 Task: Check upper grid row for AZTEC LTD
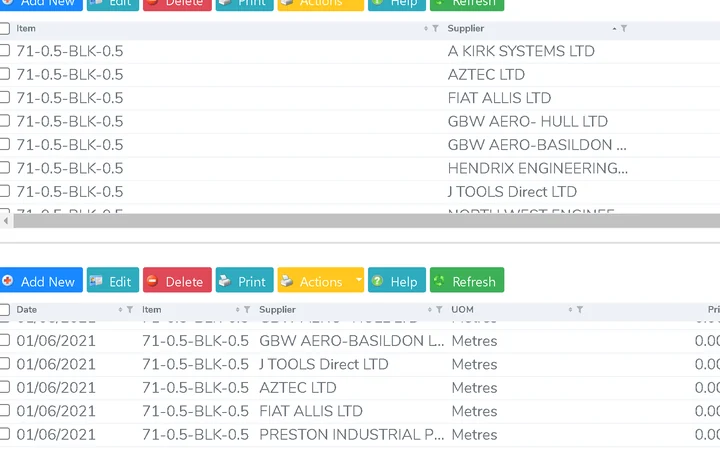(x=5, y=74)
